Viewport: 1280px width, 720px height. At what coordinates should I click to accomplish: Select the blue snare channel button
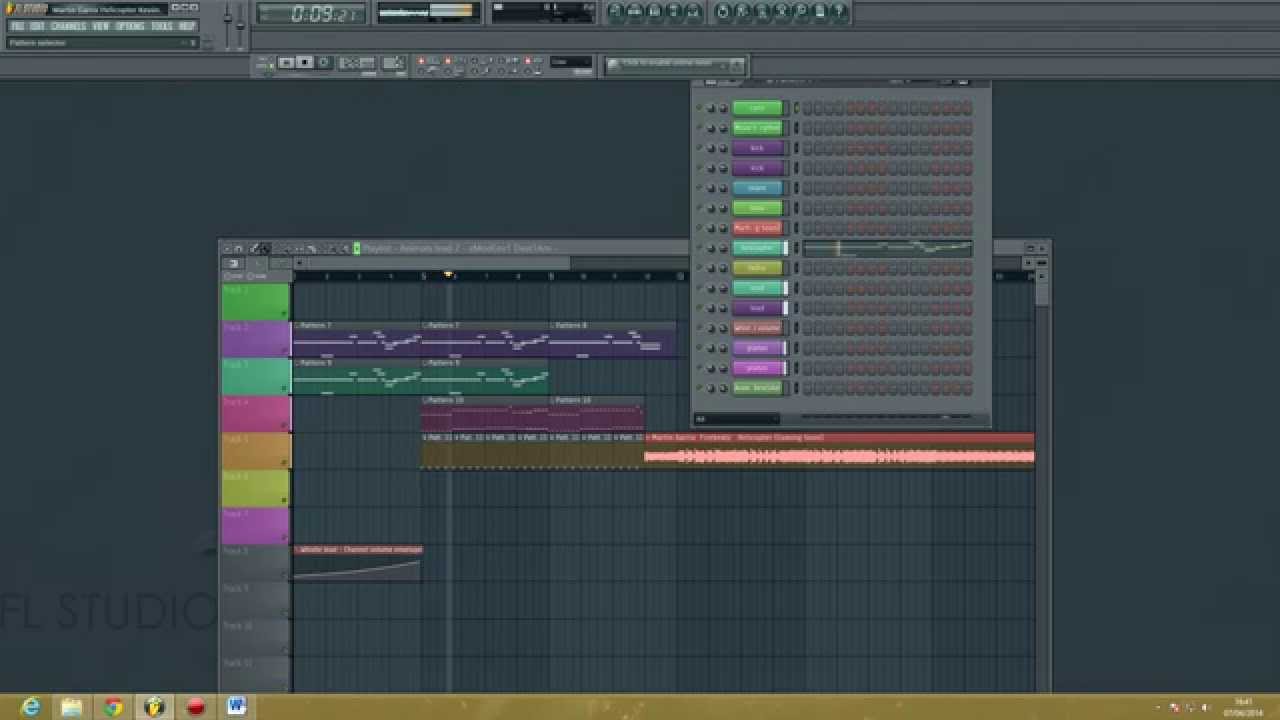click(x=757, y=188)
